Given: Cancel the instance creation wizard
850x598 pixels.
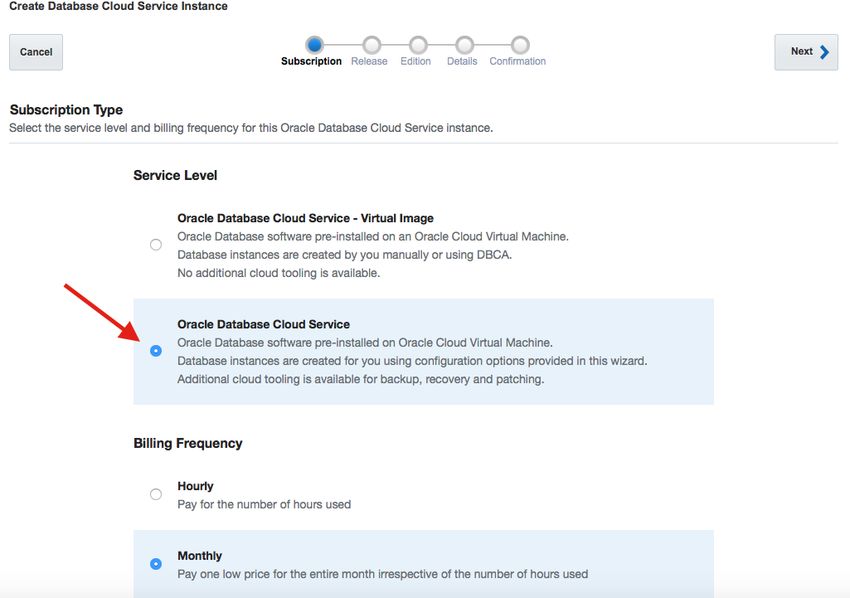Looking at the screenshot, I should (x=36, y=52).
